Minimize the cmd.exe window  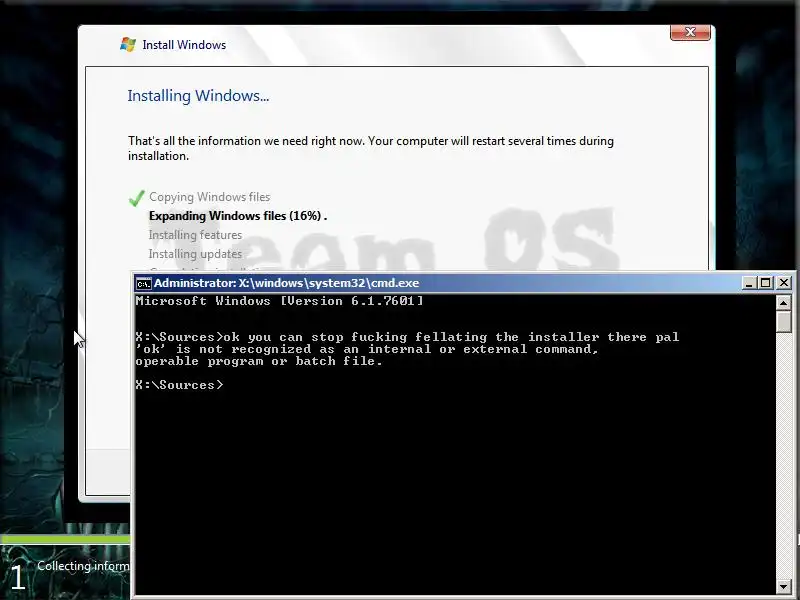pyautogui.click(x=748, y=283)
